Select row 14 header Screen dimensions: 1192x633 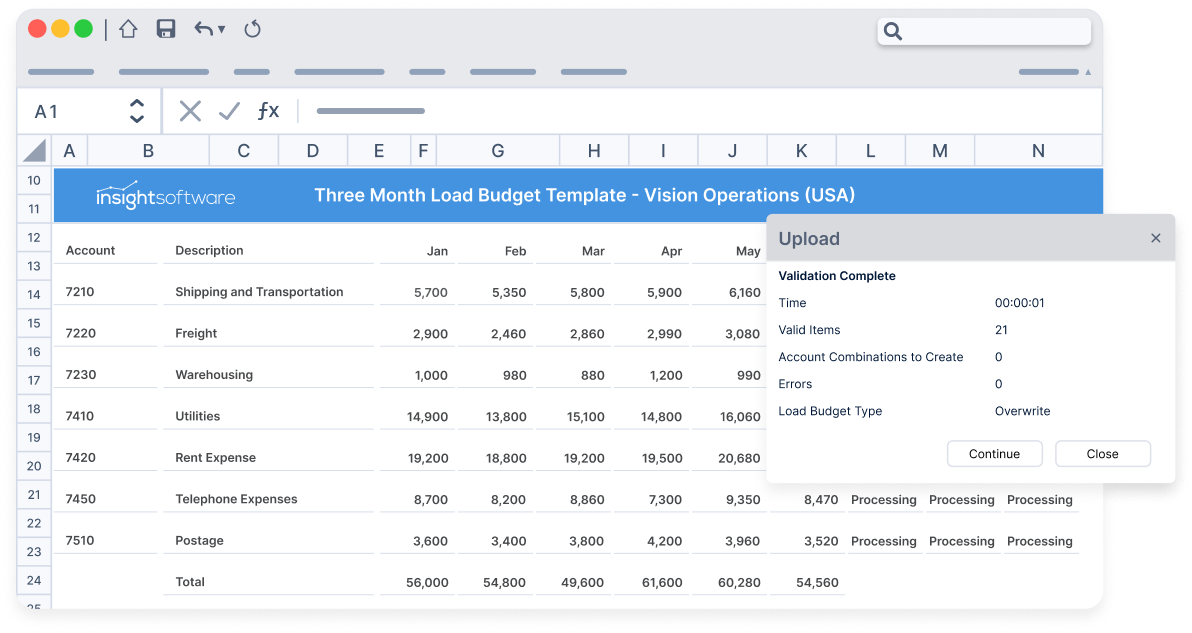click(34, 295)
